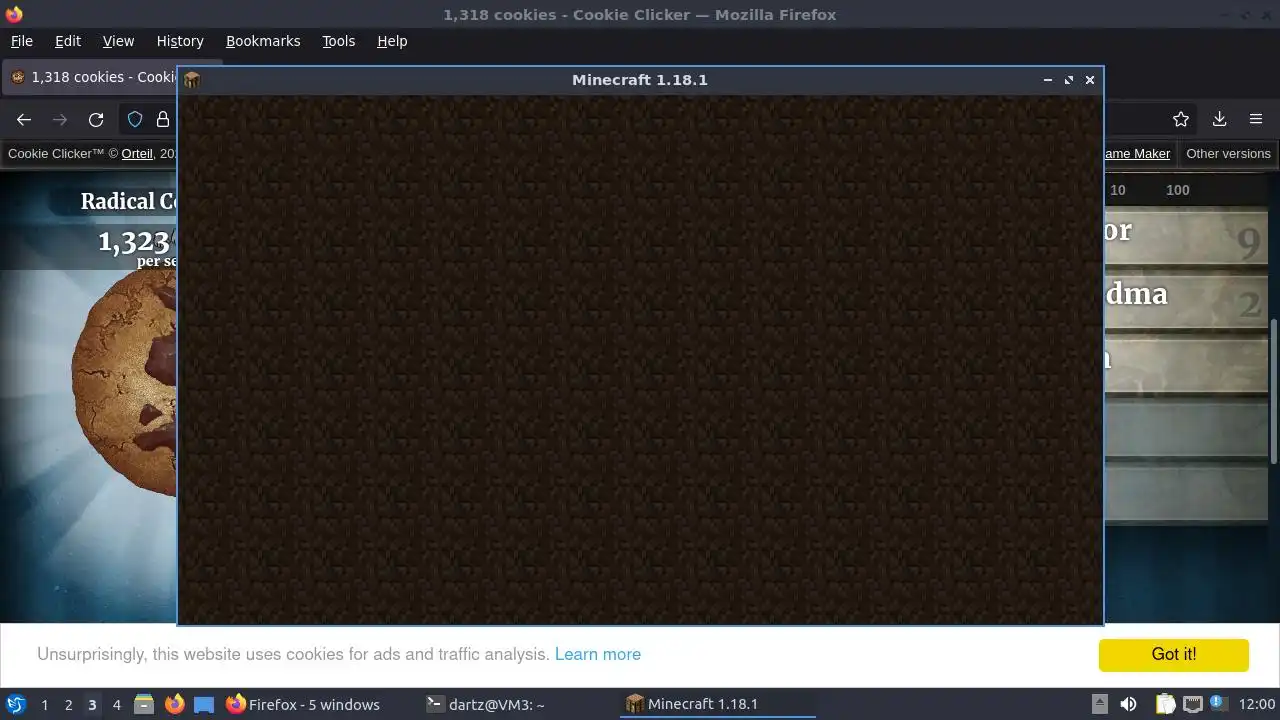Select the Cookie Clicker browser tab
The width and height of the screenshot is (1280, 720).
click(x=92, y=77)
